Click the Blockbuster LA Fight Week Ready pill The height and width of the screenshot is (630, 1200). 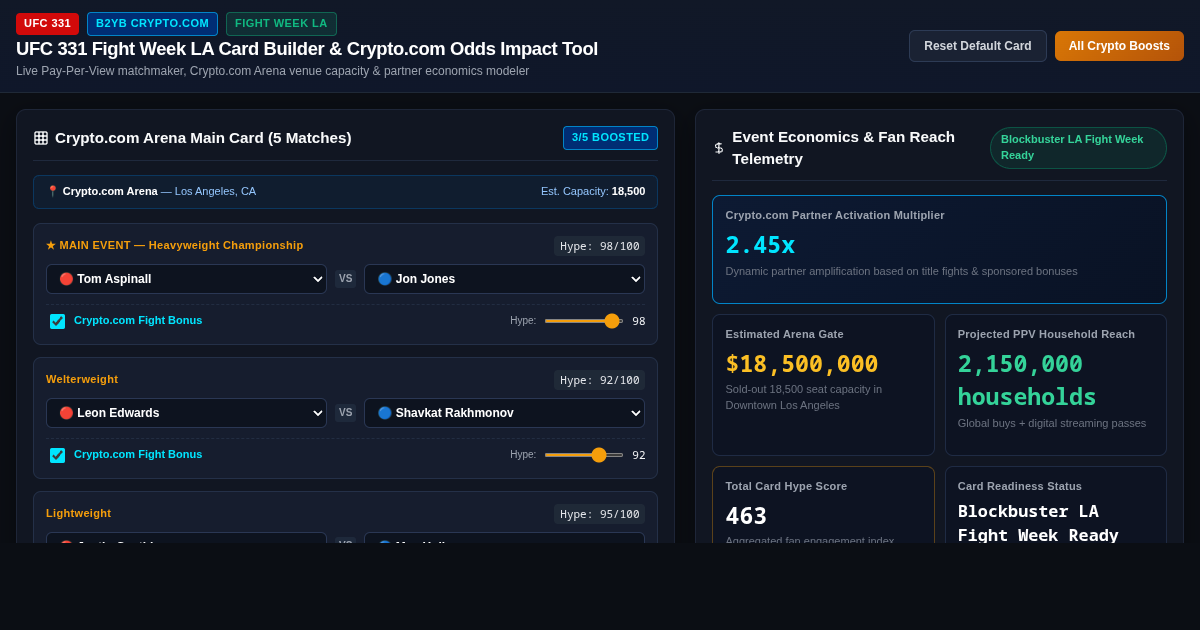(1078, 148)
